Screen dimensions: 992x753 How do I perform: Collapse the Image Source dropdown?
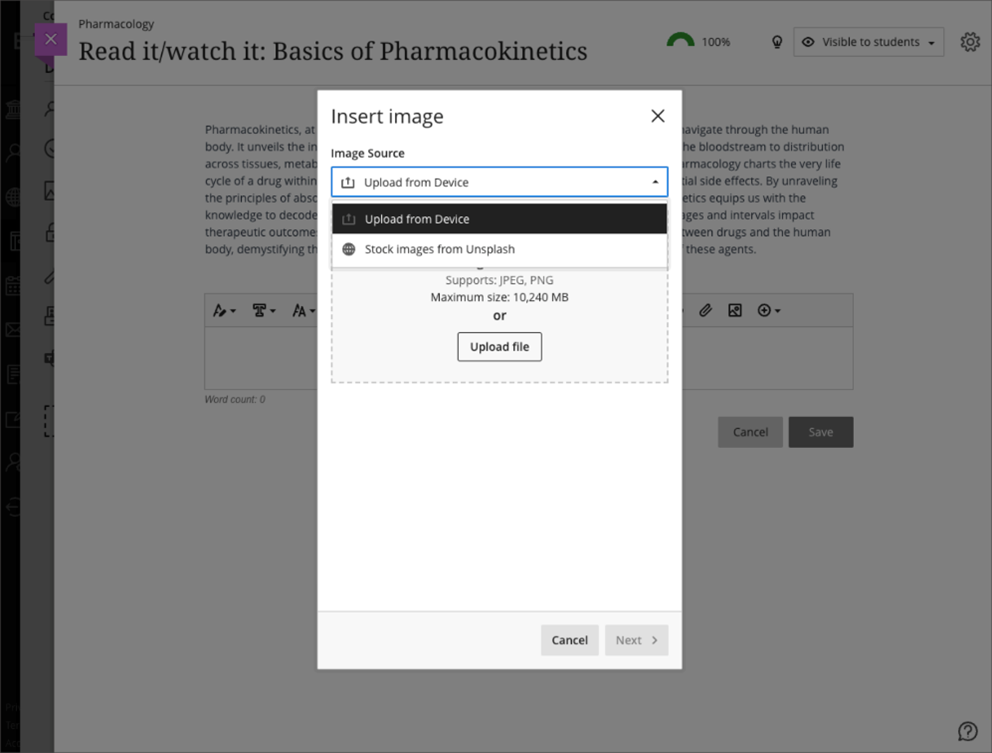pos(655,182)
